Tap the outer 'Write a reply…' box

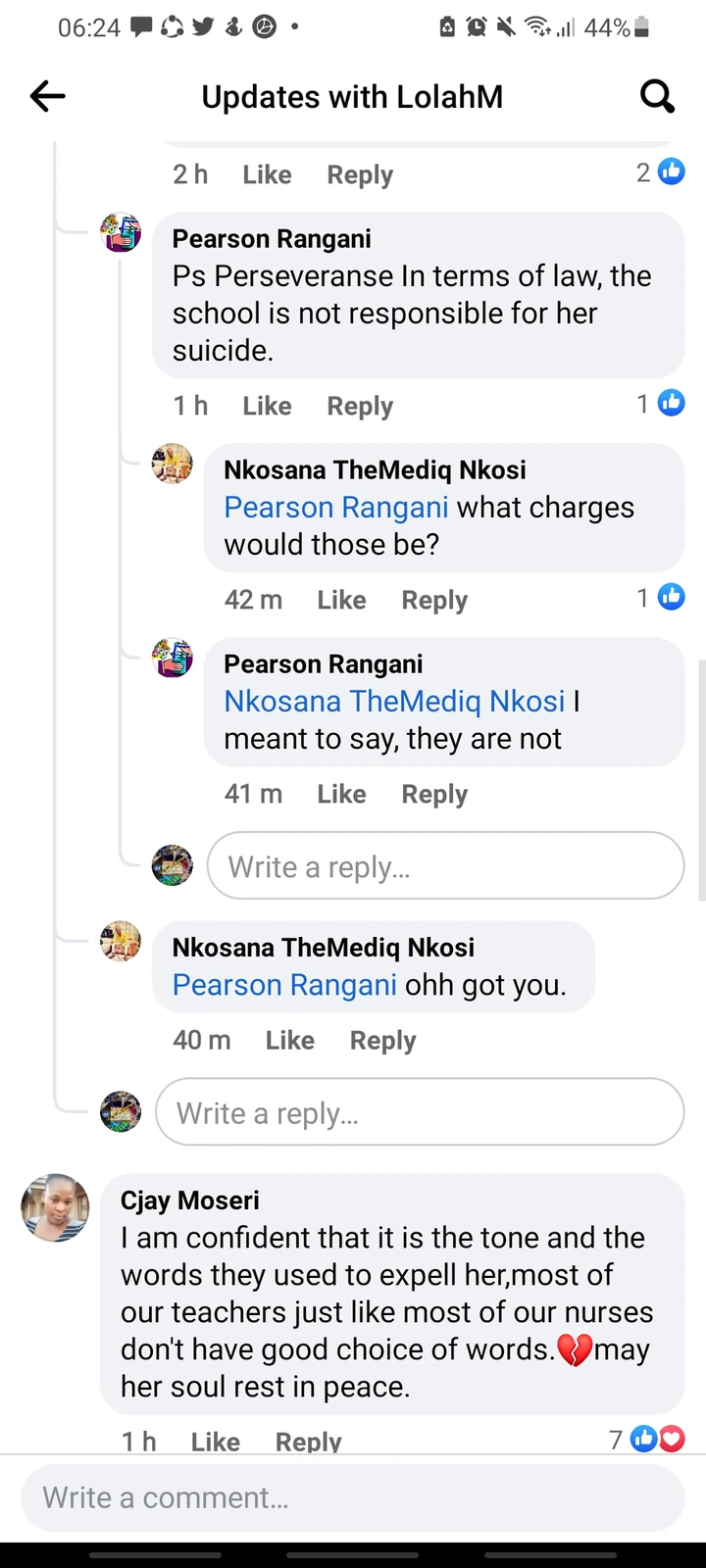420,1111
